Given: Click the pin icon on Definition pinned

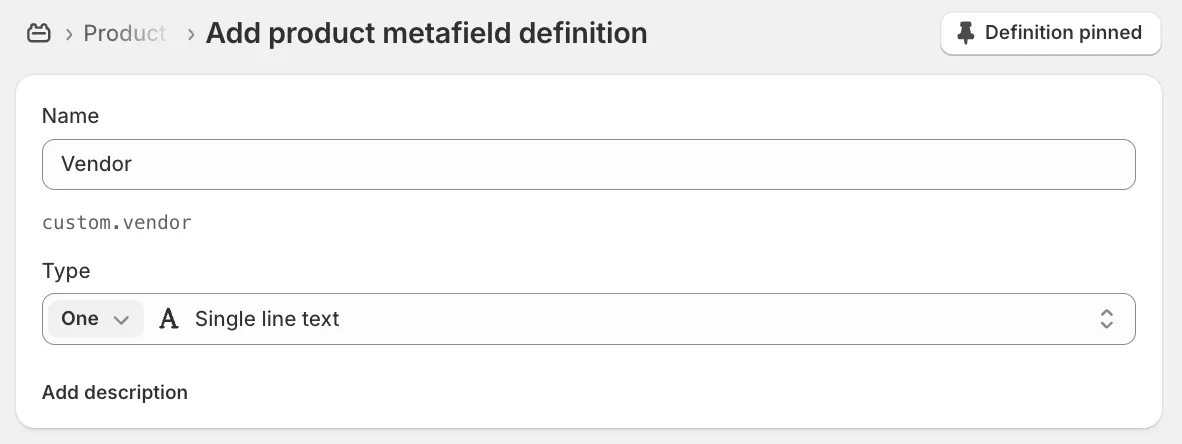Looking at the screenshot, I should tap(965, 33).
